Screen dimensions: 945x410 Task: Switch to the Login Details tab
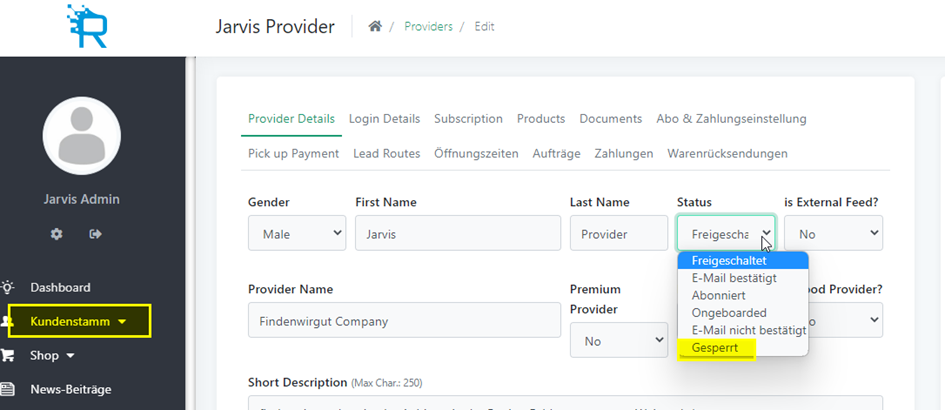point(384,119)
